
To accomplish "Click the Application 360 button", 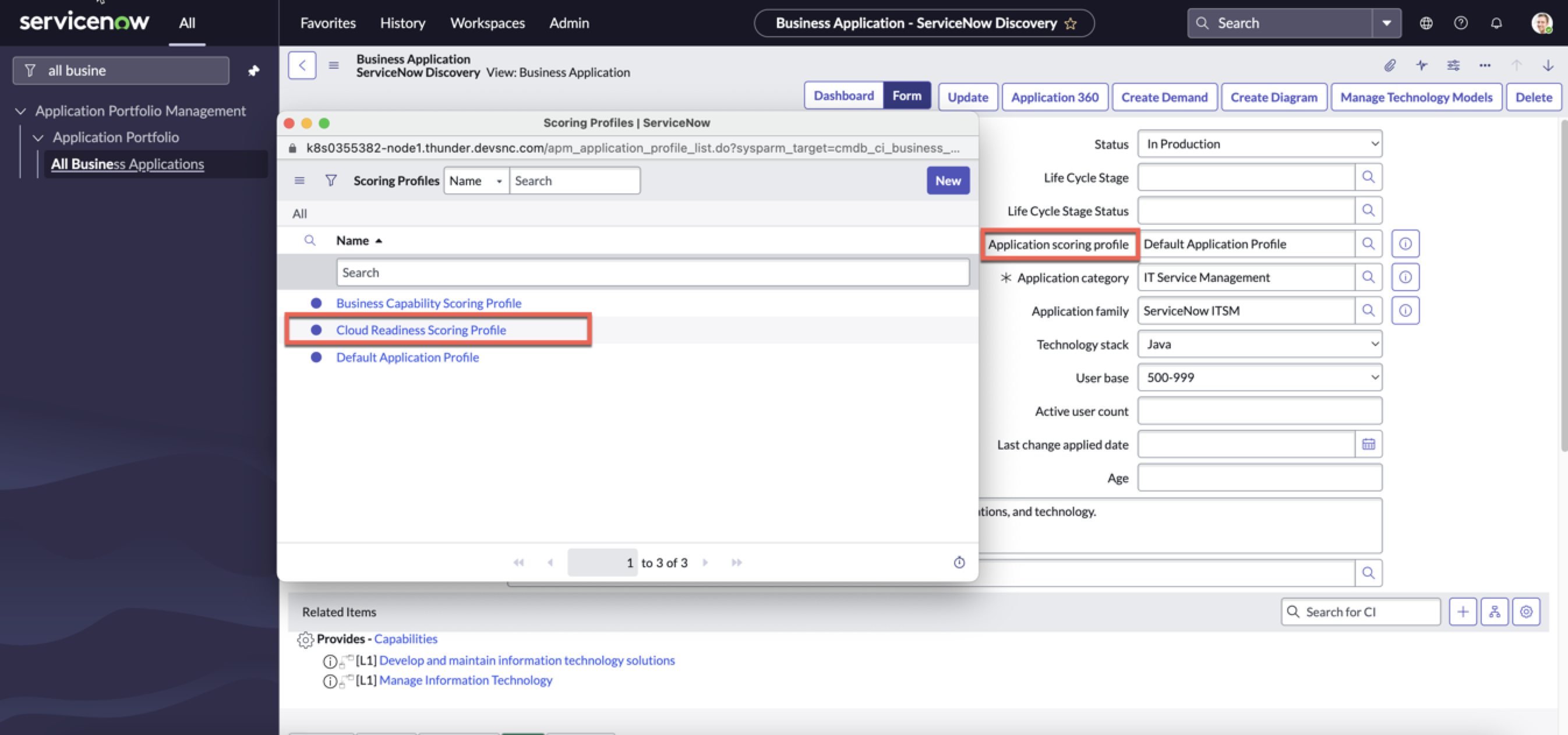I will point(1054,97).
